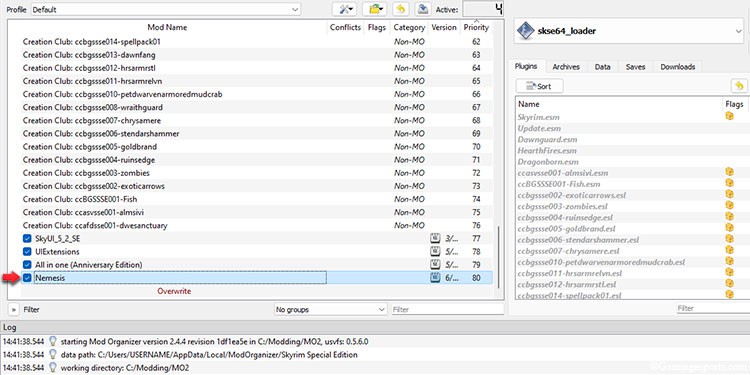Sort by the Conflicts column header
Image resolution: width=750 pixels, height=375 pixels.
[345, 27]
